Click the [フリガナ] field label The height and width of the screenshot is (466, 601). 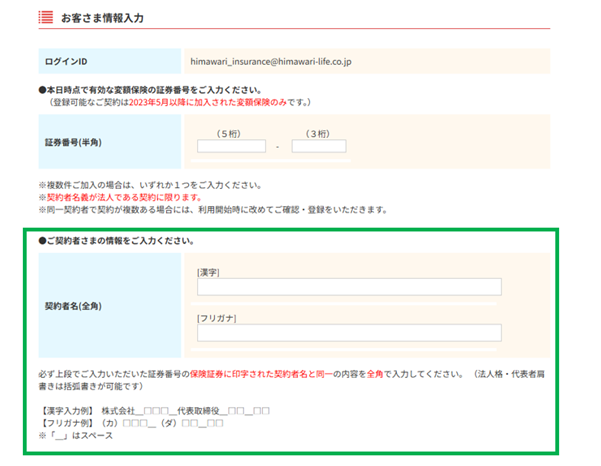(x=216, y=318)
